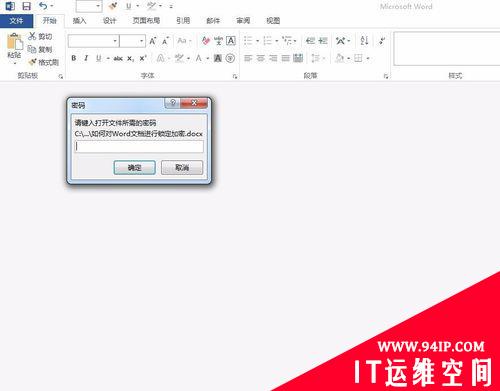Click the Numbering list icon
This screenshot has height=391, width=500.
click(x=268, y=41)
